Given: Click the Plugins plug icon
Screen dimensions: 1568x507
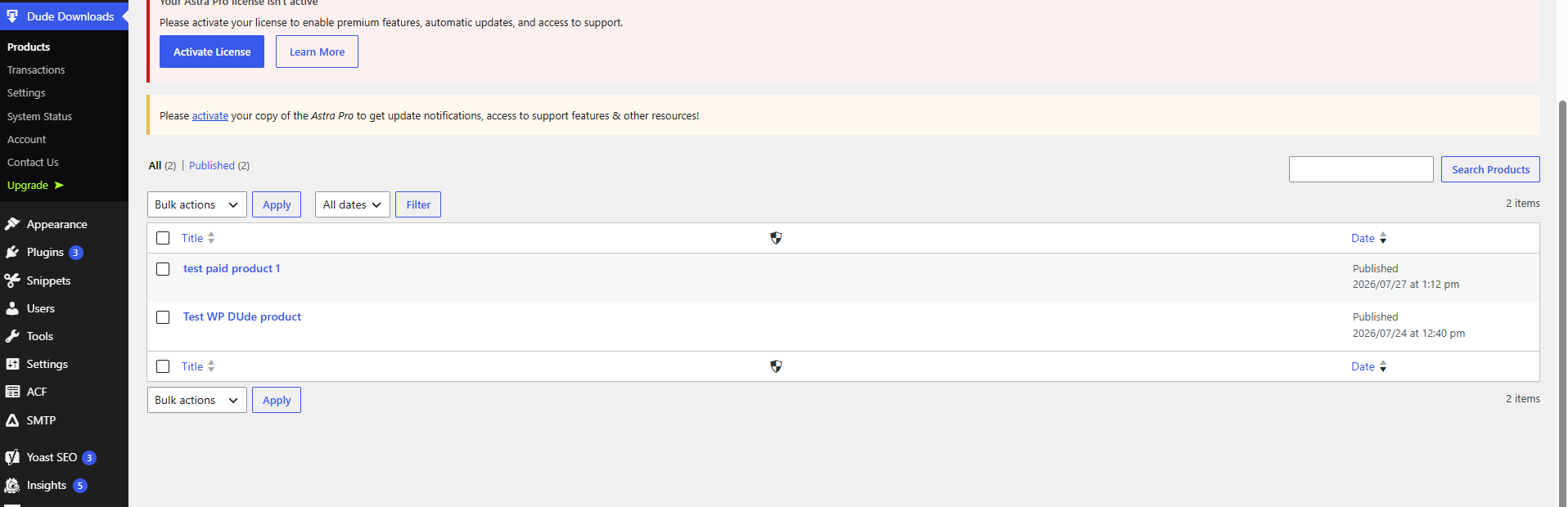Looking at the screenshot, I should point(12,252).
